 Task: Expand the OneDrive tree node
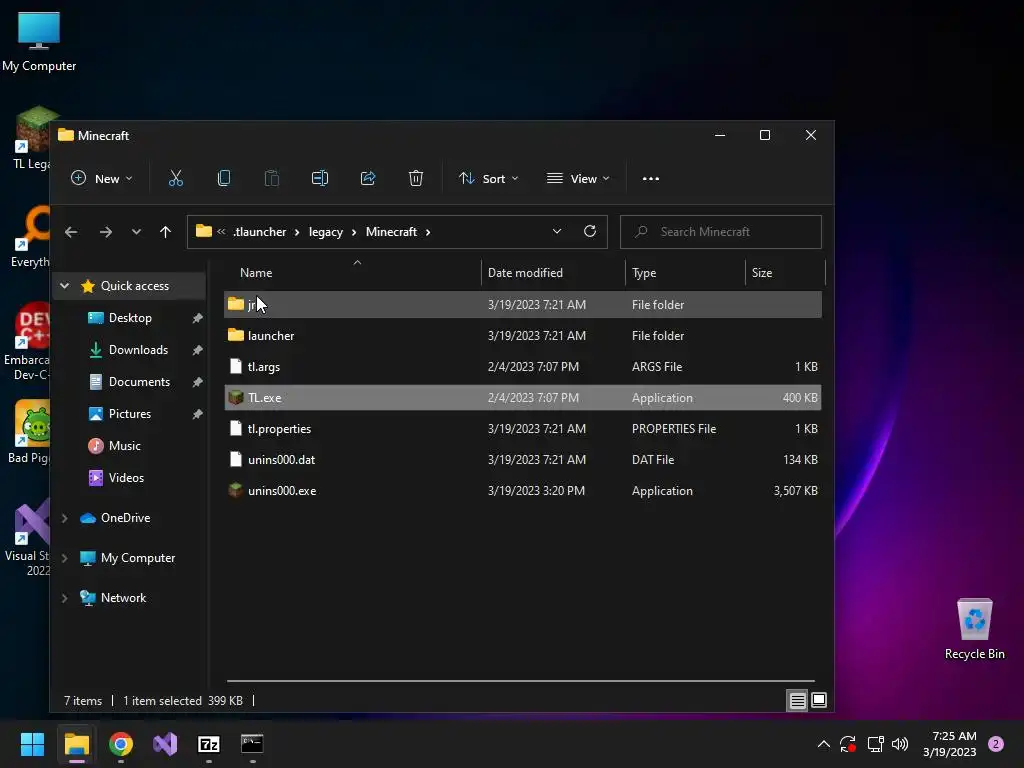[x=65, y=518]
